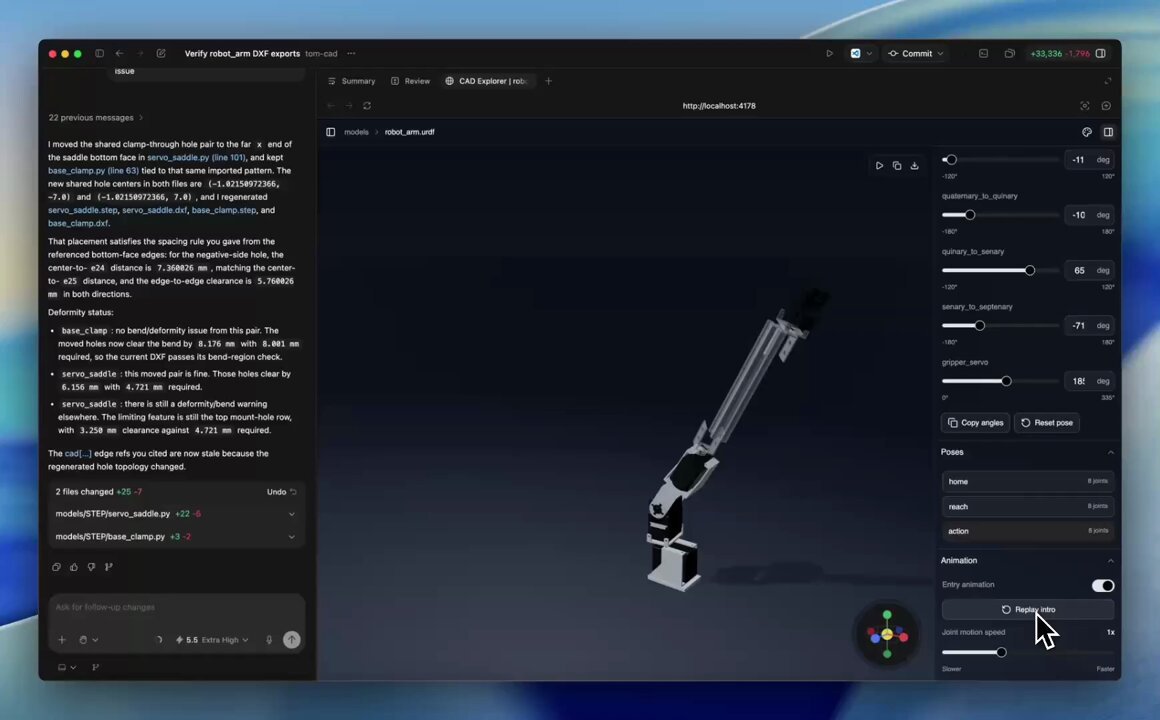Viewport: 1160px width, 720px height.
Task: Click the senary_to_septenary degree value field
Action: pyautogui.click(x=1079, y=326)
